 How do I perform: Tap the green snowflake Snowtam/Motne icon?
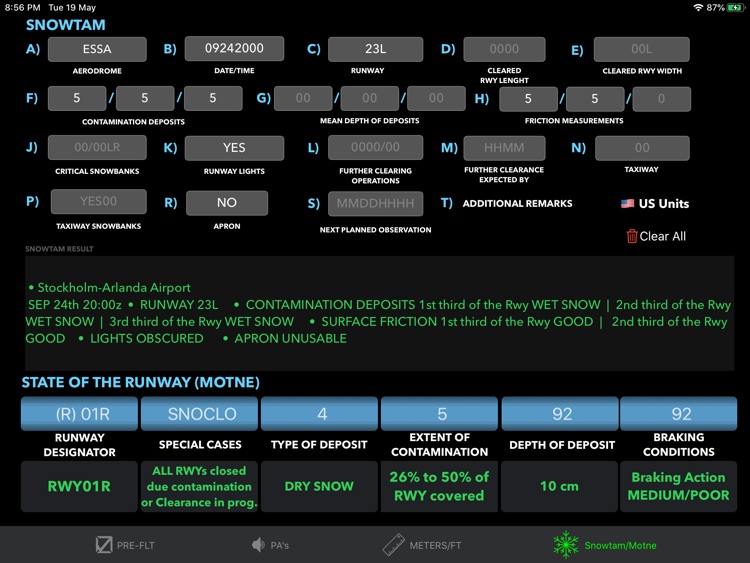click(x=566, y=545)
